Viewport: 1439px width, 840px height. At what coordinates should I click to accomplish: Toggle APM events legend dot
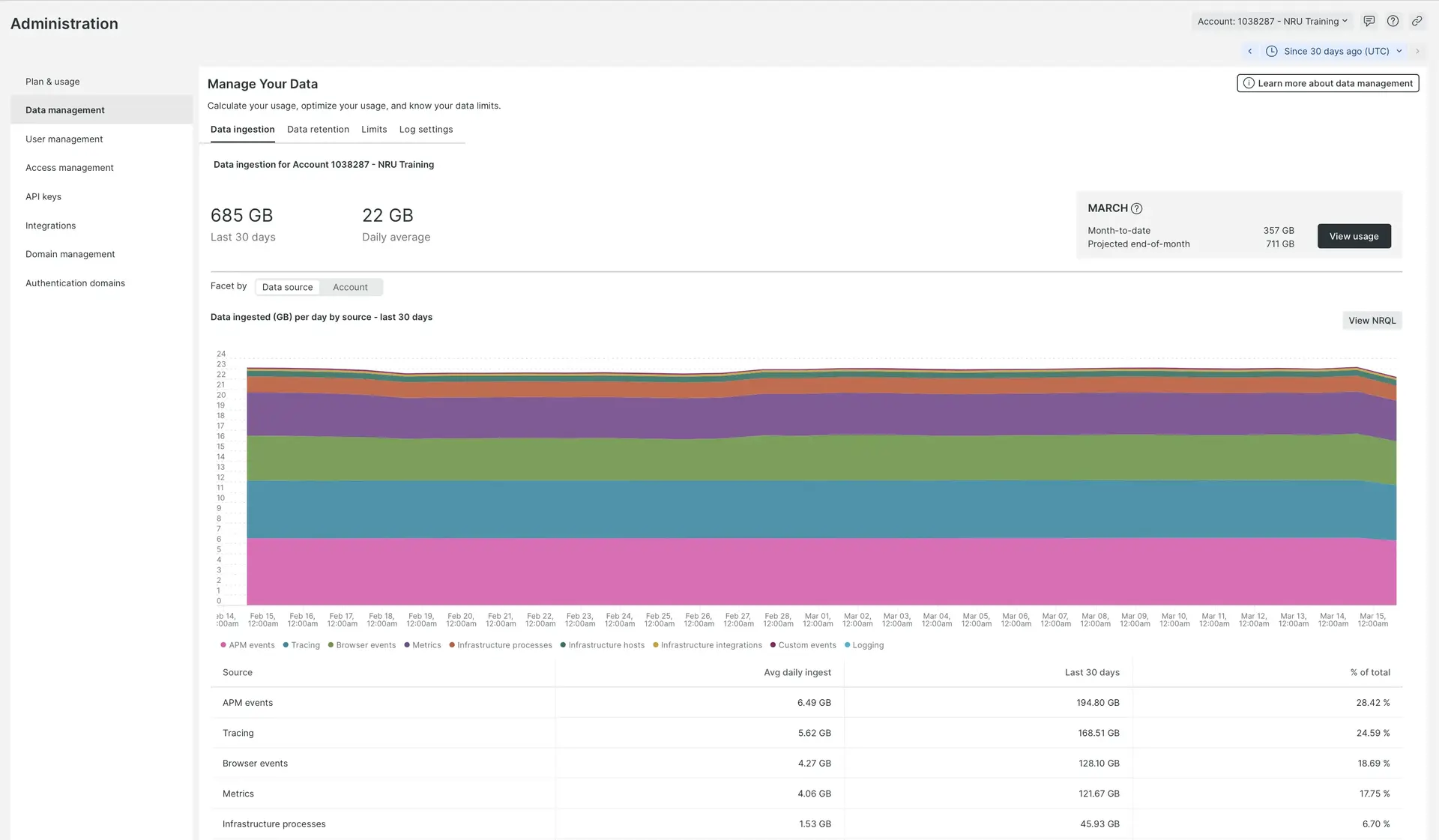(x=223, y=645)
